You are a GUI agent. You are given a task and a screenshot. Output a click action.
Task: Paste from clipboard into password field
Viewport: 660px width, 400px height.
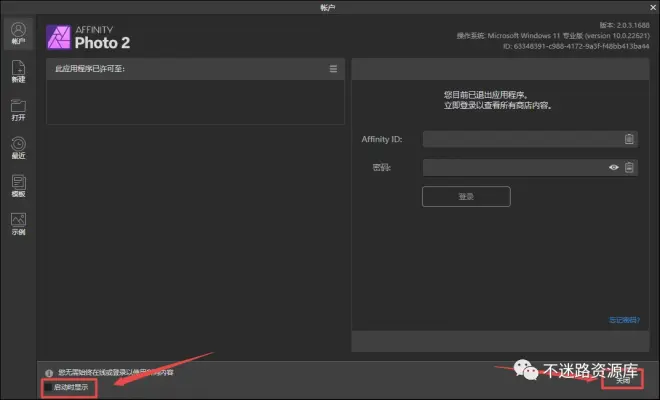(x=629, y=168)
